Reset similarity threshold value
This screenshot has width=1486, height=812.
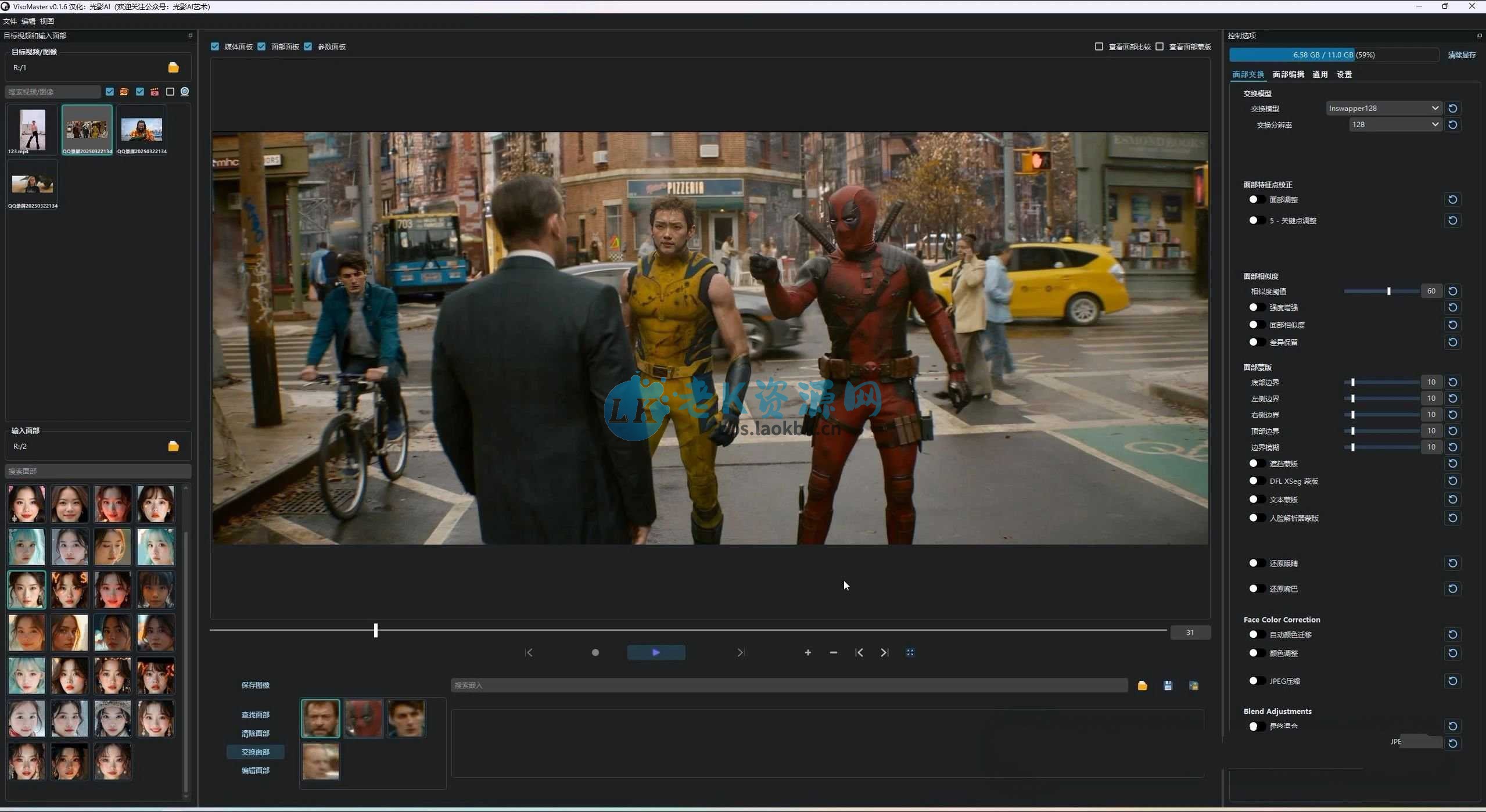(1452, 291)
